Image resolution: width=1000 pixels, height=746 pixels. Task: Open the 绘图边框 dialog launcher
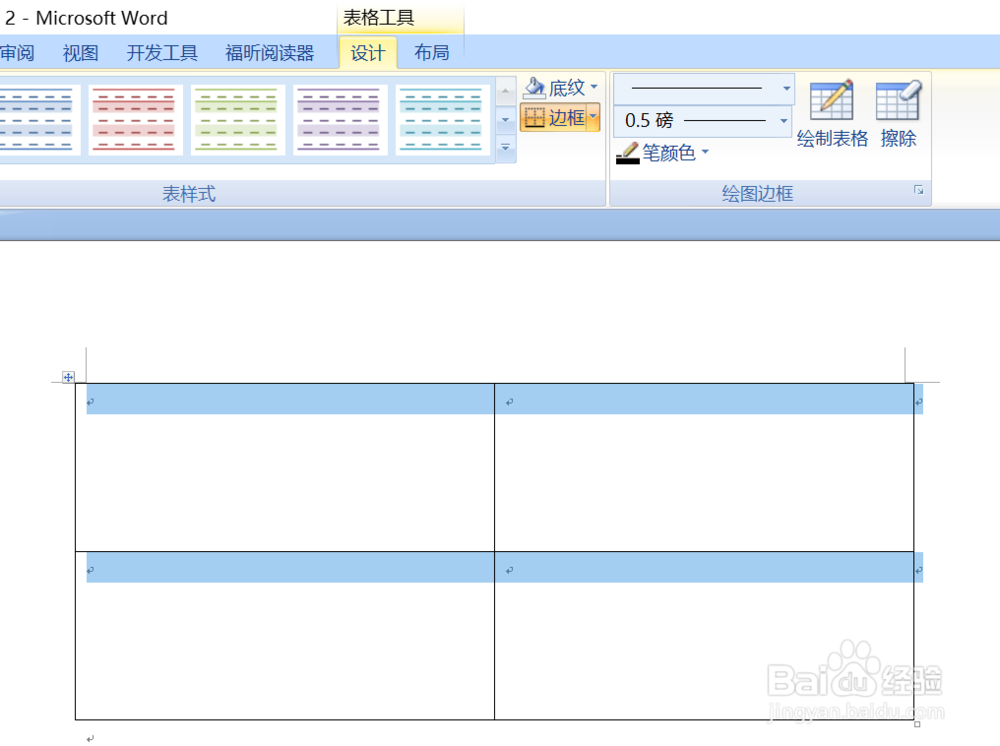coord(918,190)
